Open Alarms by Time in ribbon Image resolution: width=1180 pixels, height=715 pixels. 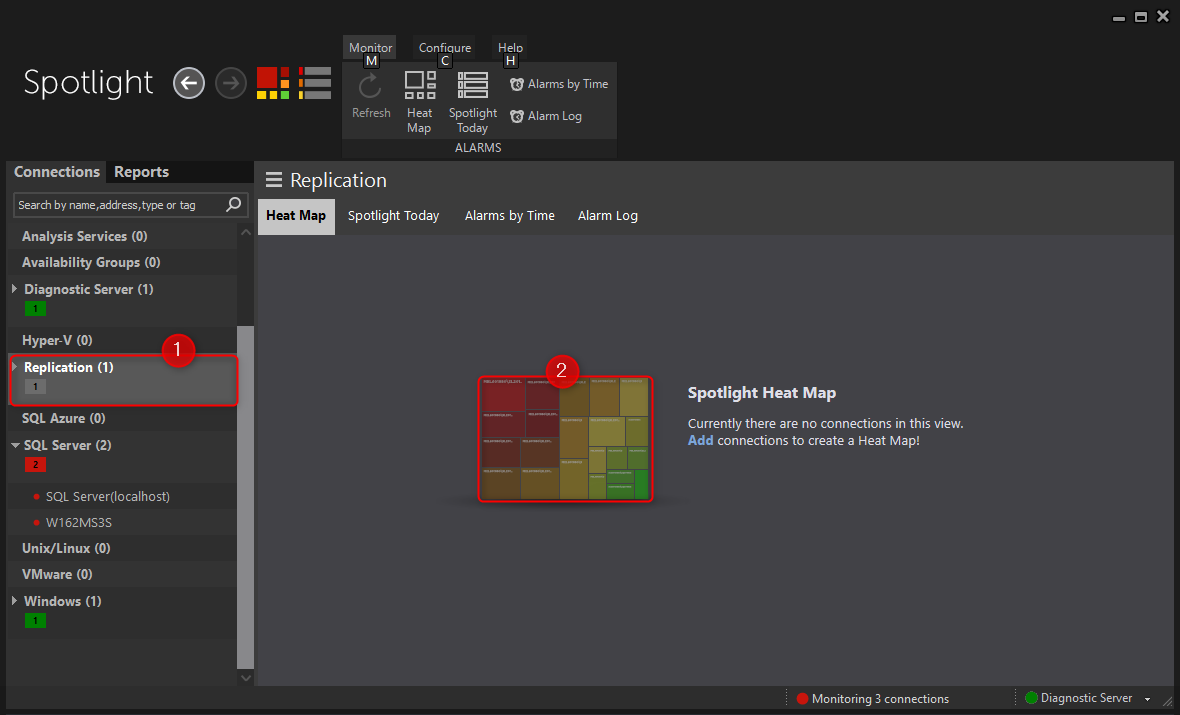tap(559, 84)
